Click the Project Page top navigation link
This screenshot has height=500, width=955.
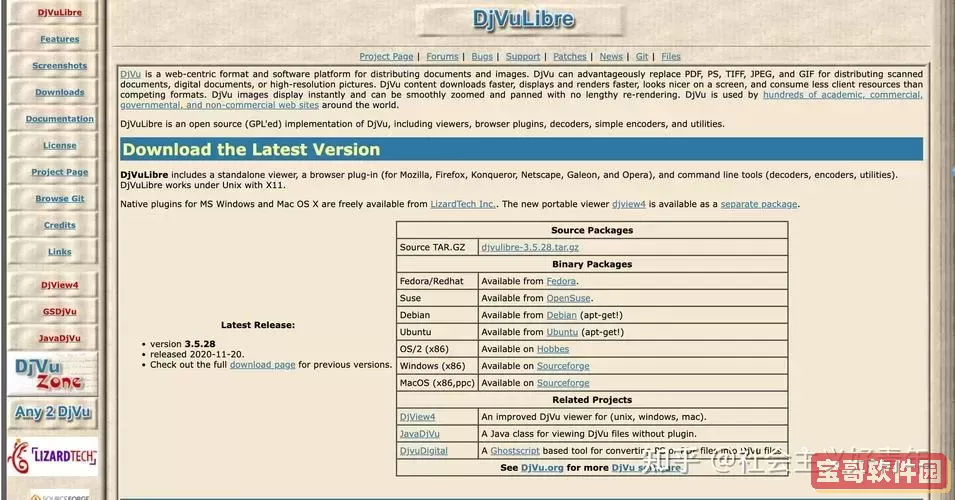click(x=386, y=57)
